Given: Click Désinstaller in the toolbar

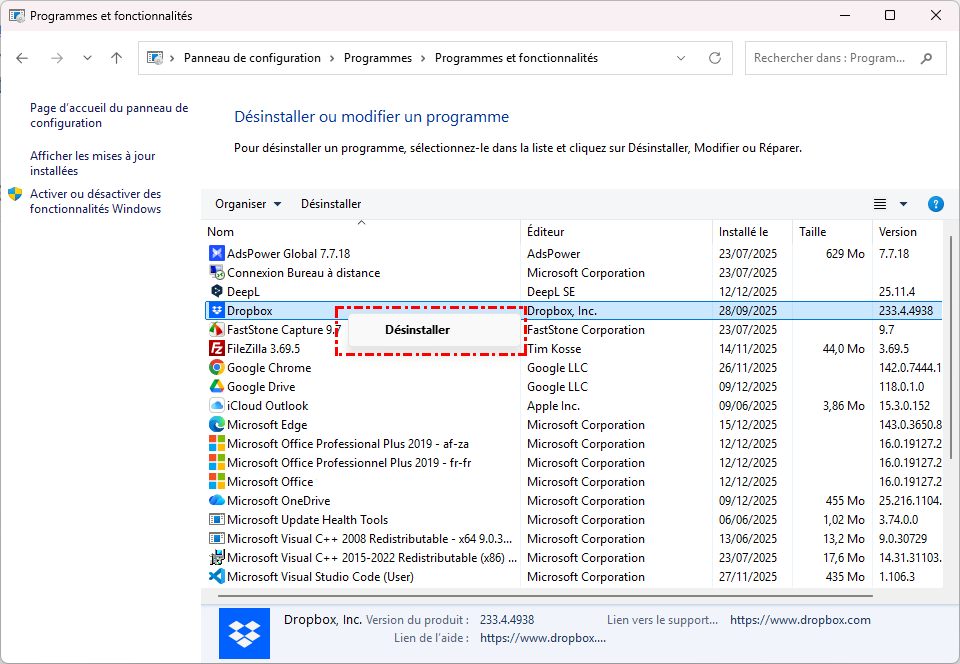Looking at the screenshot, I should click(331, 204).
